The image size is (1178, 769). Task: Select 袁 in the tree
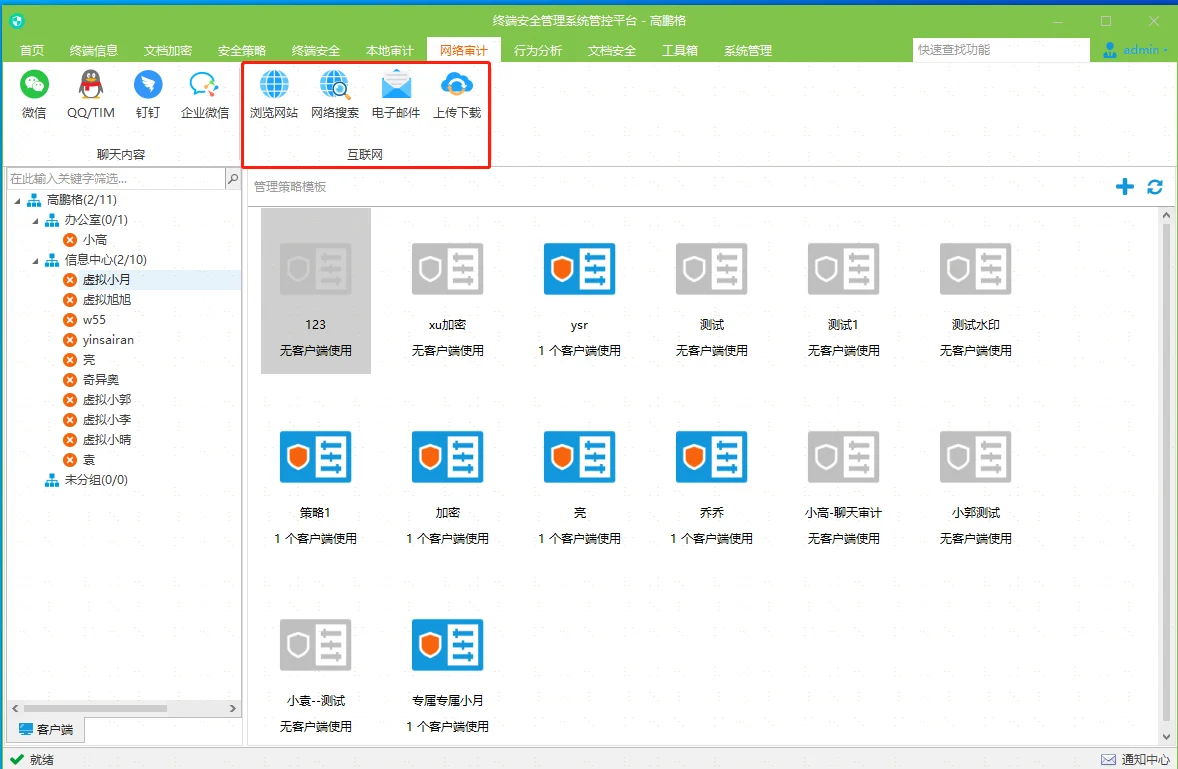pos(89,460)
